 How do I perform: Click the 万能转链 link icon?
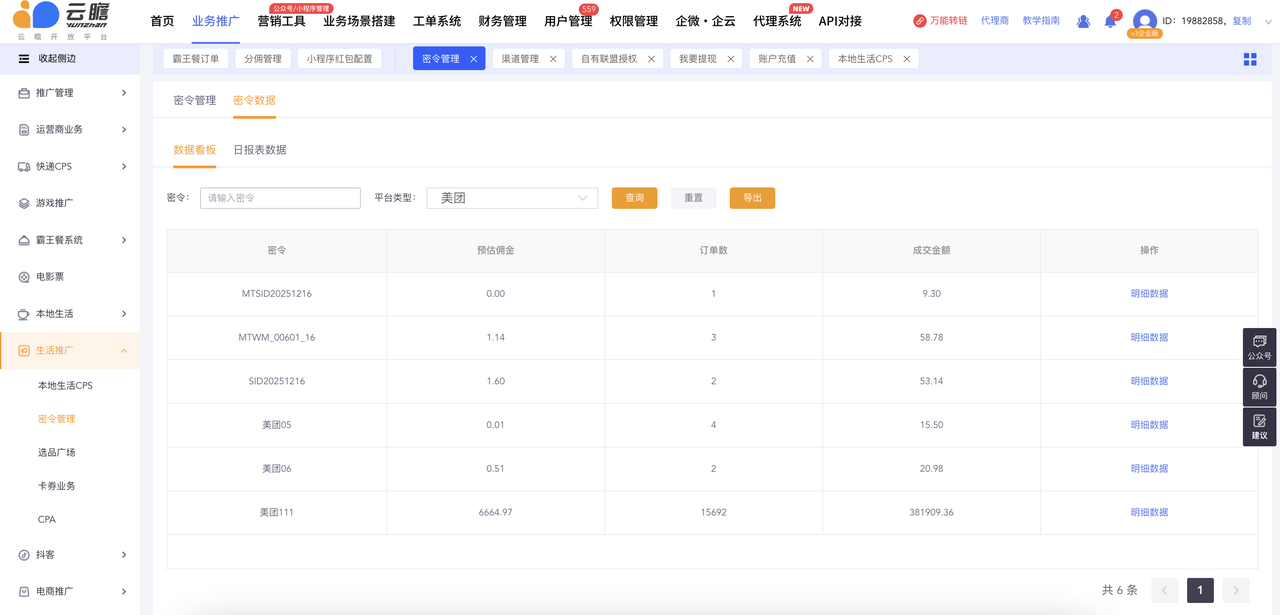coord(920,21)
